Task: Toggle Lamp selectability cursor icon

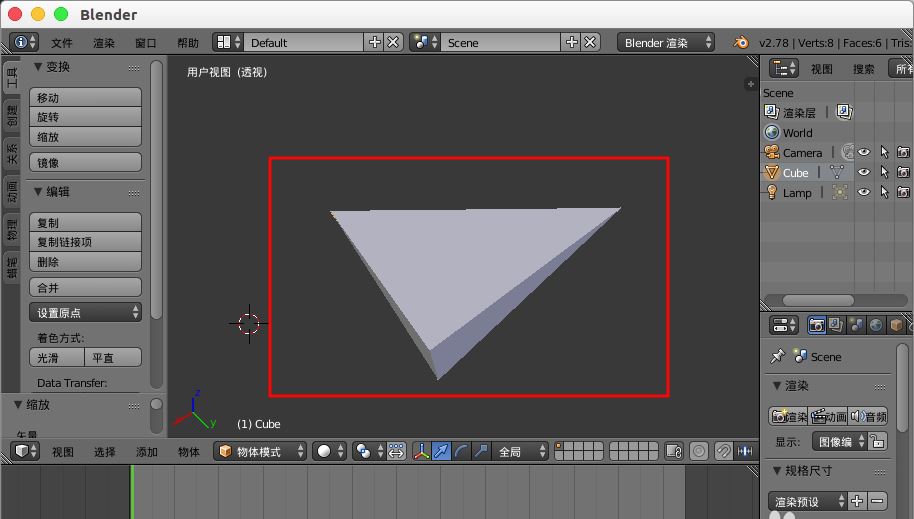Action: pos(884,192)
